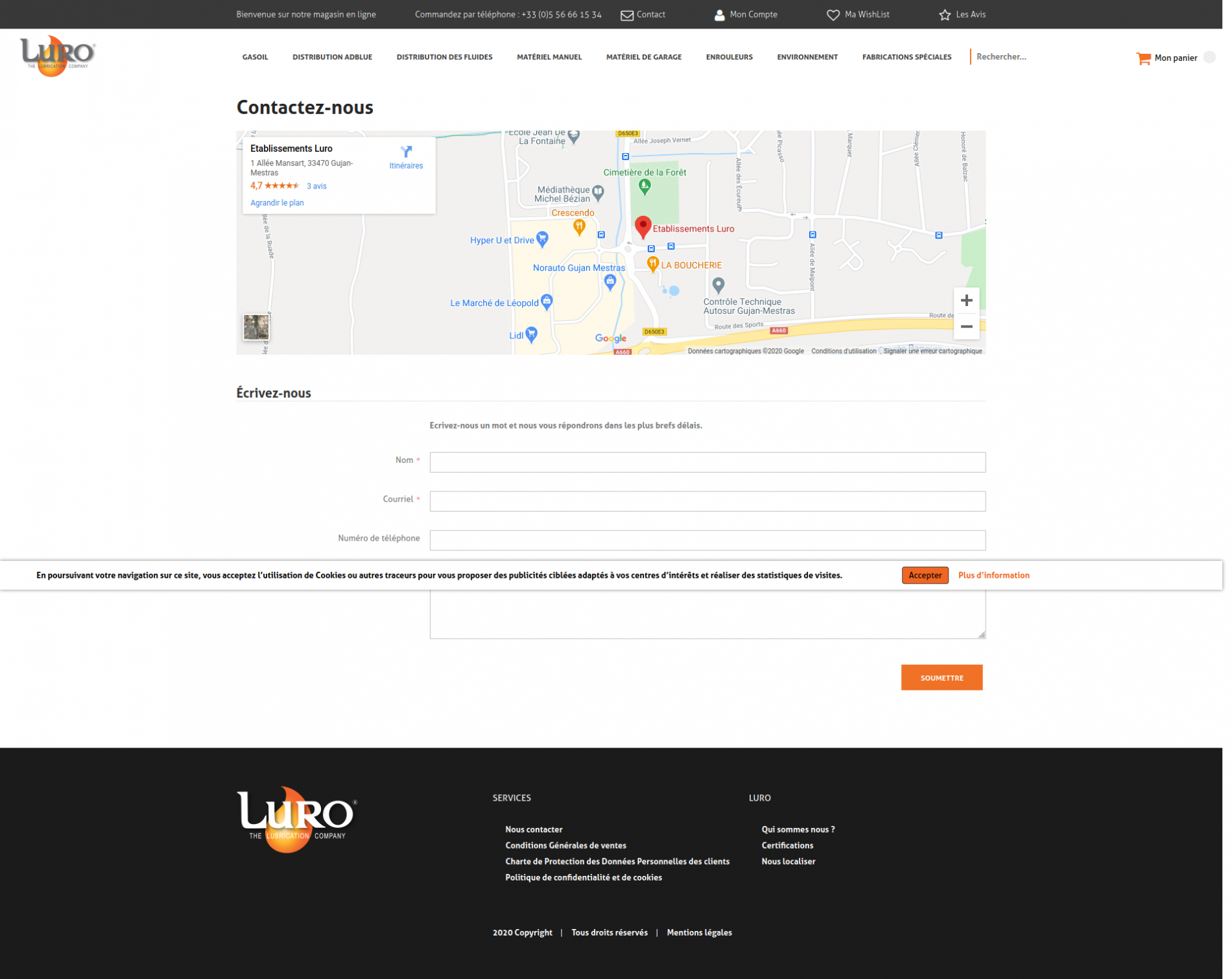
Task: Open Mentions légales link
Action: pyautogui.click(x=699, y=933)
